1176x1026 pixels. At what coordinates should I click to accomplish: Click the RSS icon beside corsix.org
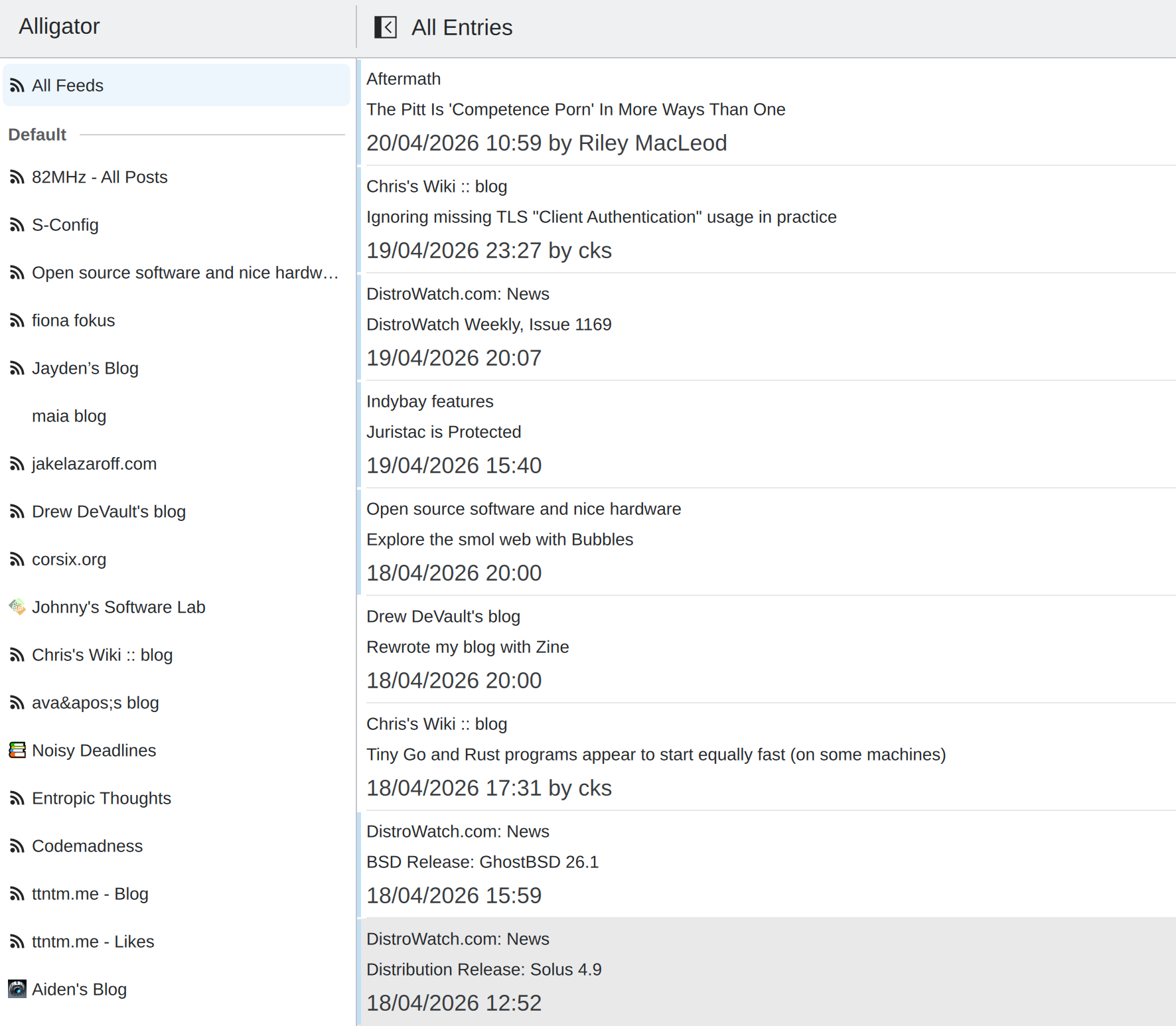pyautogui.click(x=17, y=559)
